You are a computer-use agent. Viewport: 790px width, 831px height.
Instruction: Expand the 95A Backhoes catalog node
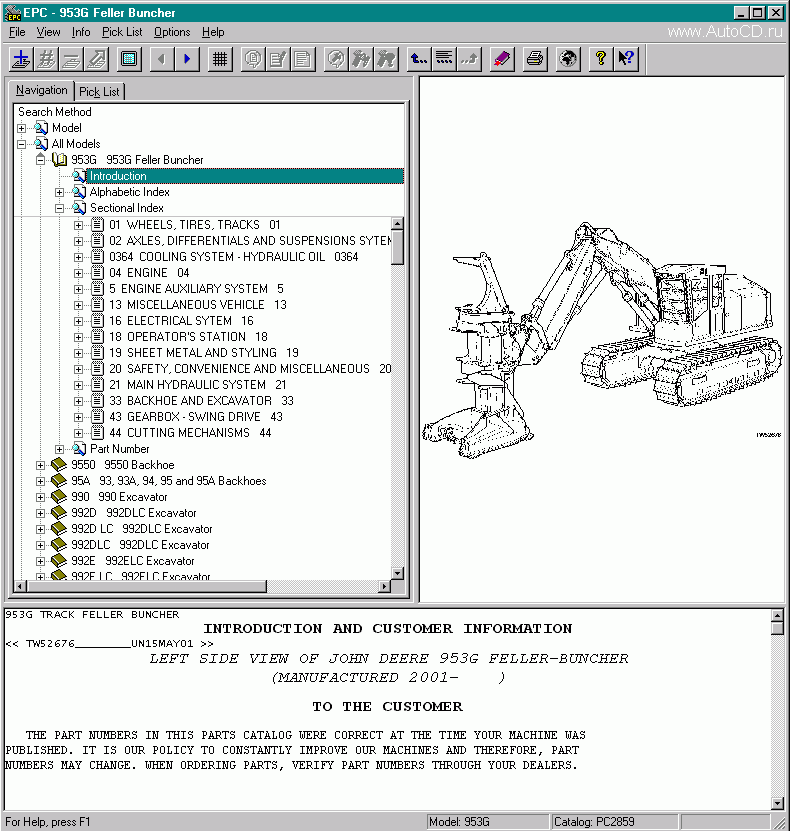[x=40, y=481]
